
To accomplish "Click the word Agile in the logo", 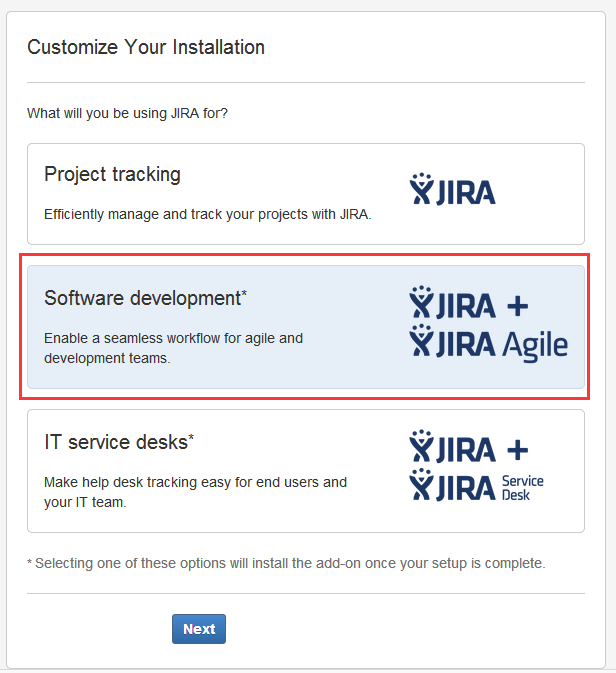I will point(536,345).
